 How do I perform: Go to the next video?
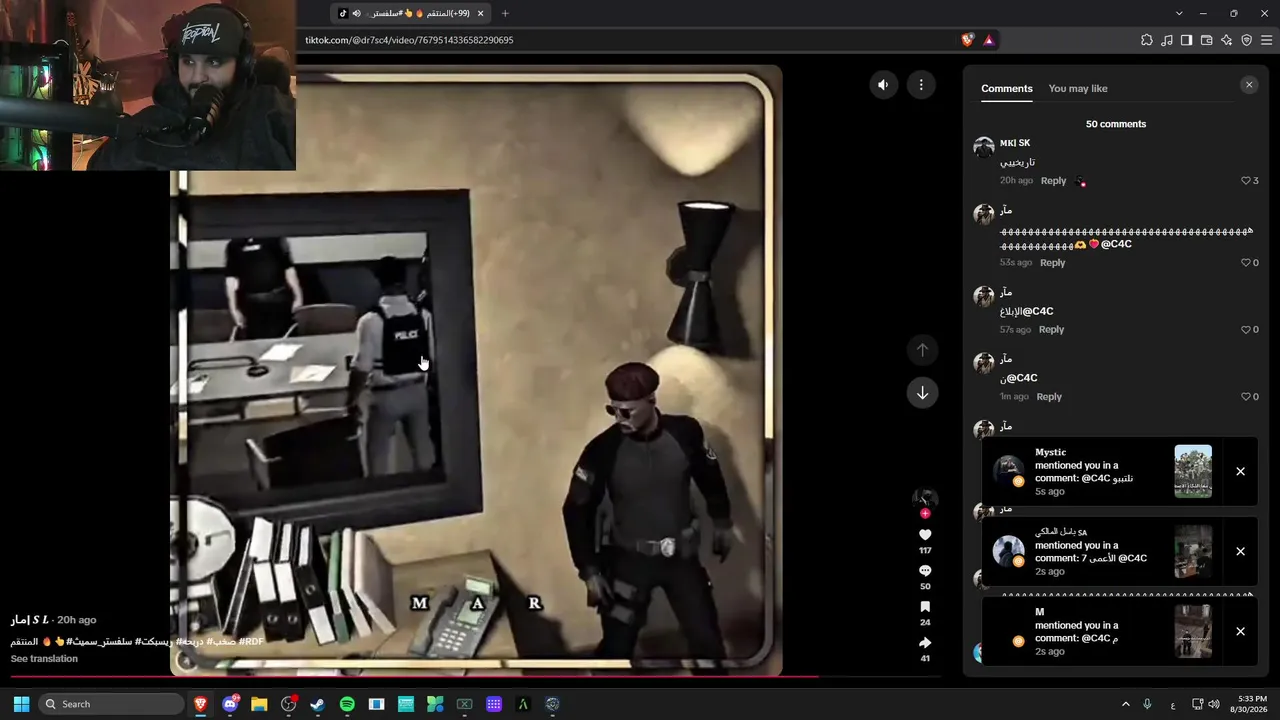922,393
